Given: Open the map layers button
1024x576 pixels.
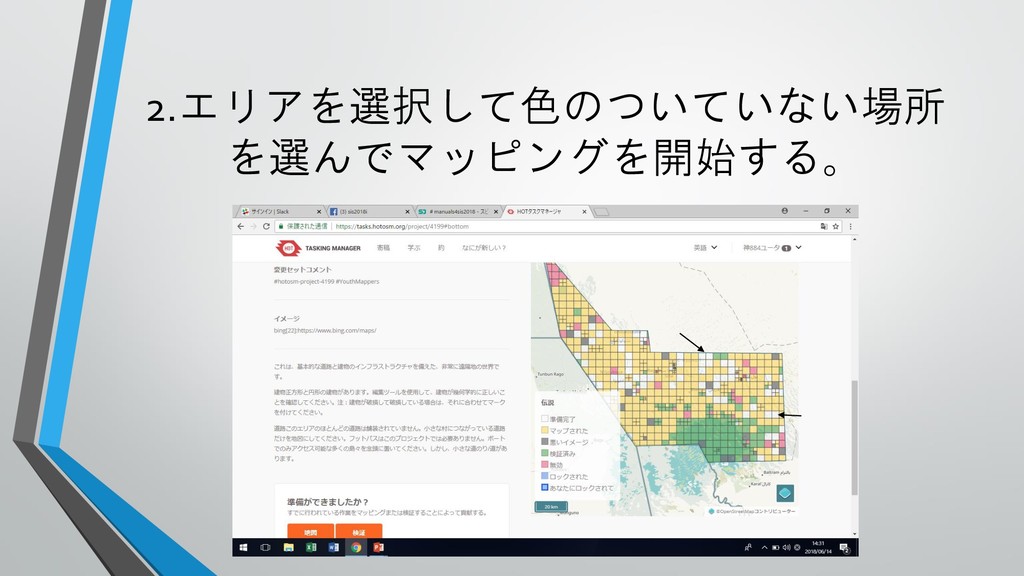Looking at the screenshot, I should (x=785, y=493).
